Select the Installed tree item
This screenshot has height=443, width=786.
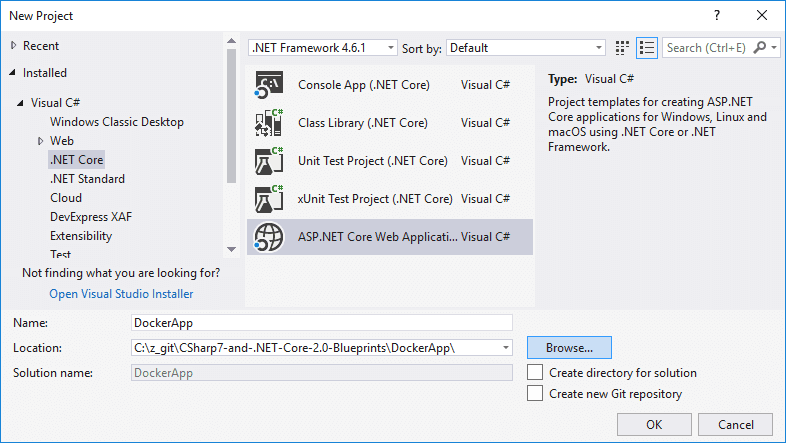45,73
